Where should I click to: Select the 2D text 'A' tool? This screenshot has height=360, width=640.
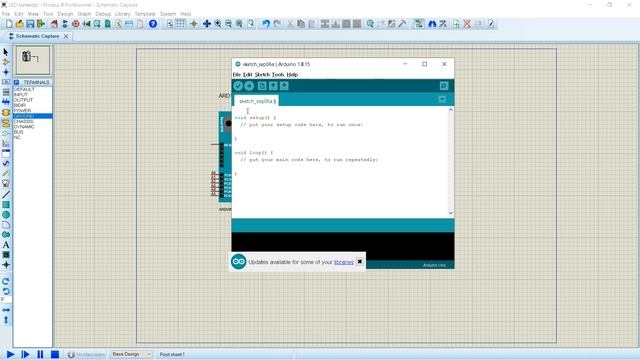click(6, 245)
